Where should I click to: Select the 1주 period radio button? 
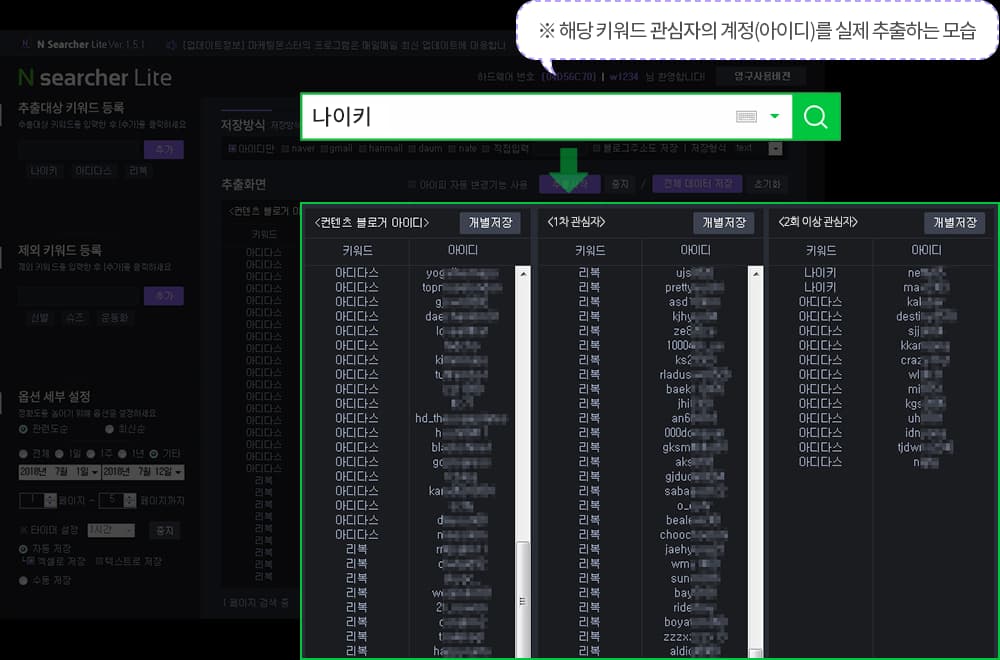coord(91,454)
